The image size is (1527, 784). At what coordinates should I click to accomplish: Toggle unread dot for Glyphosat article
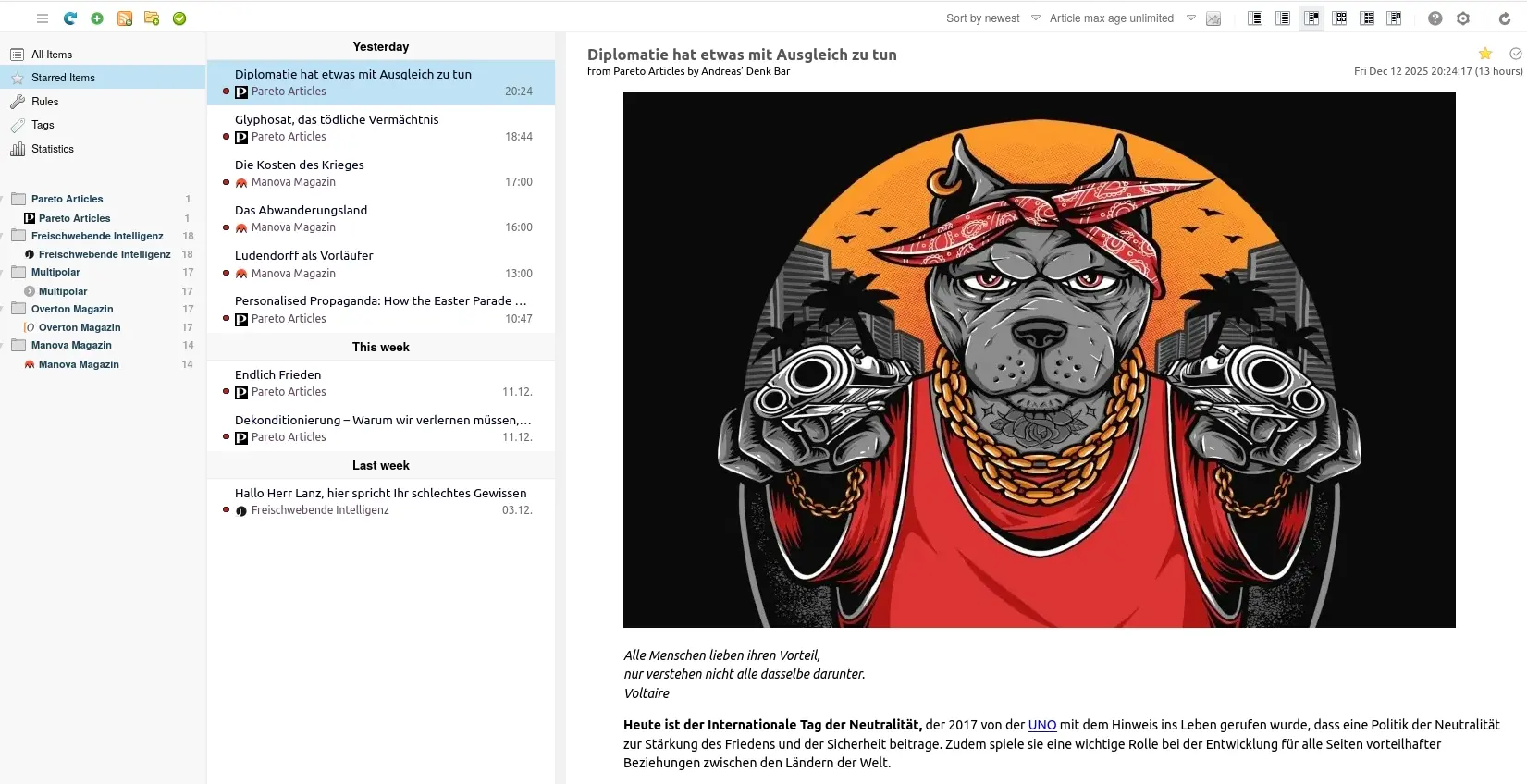[x=226, y=137]
